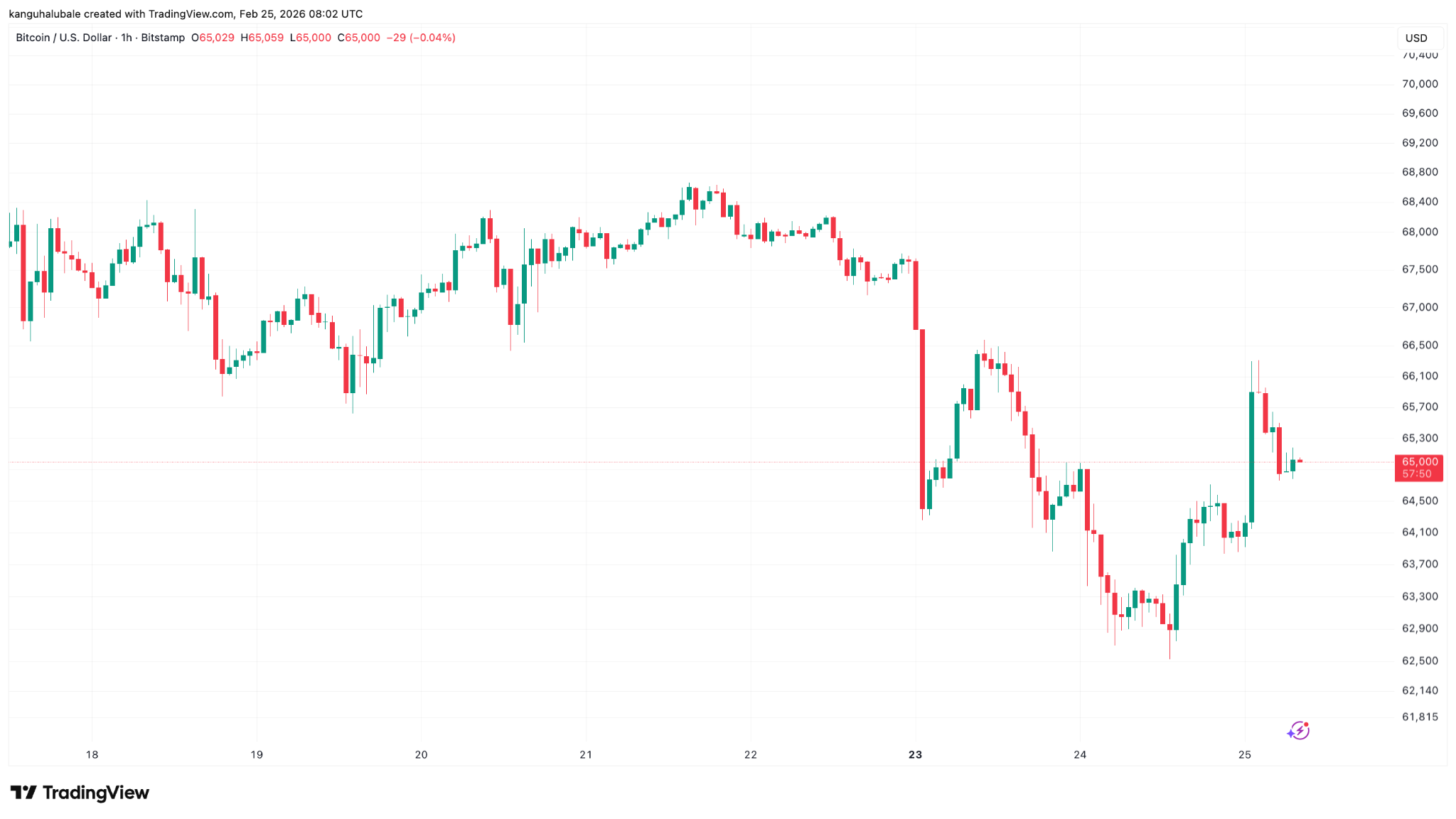Click the TradingView logo icon
This screenshot has height=819, width=1456.
23,793
